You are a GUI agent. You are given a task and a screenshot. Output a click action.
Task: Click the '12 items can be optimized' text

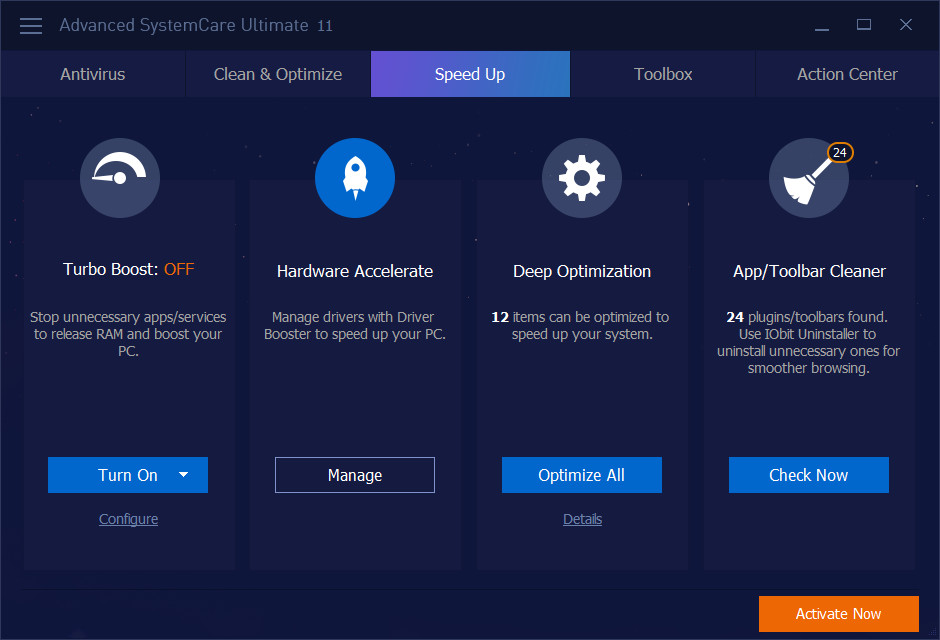click(580, 325)
